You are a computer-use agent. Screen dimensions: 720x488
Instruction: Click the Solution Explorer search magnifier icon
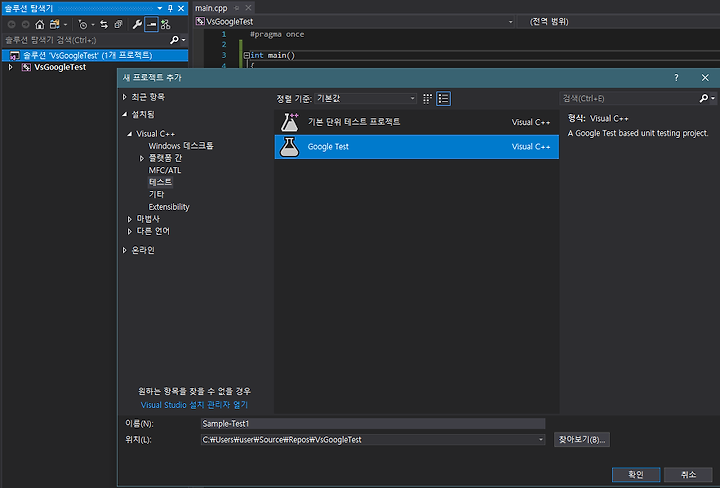pos(174,40)
